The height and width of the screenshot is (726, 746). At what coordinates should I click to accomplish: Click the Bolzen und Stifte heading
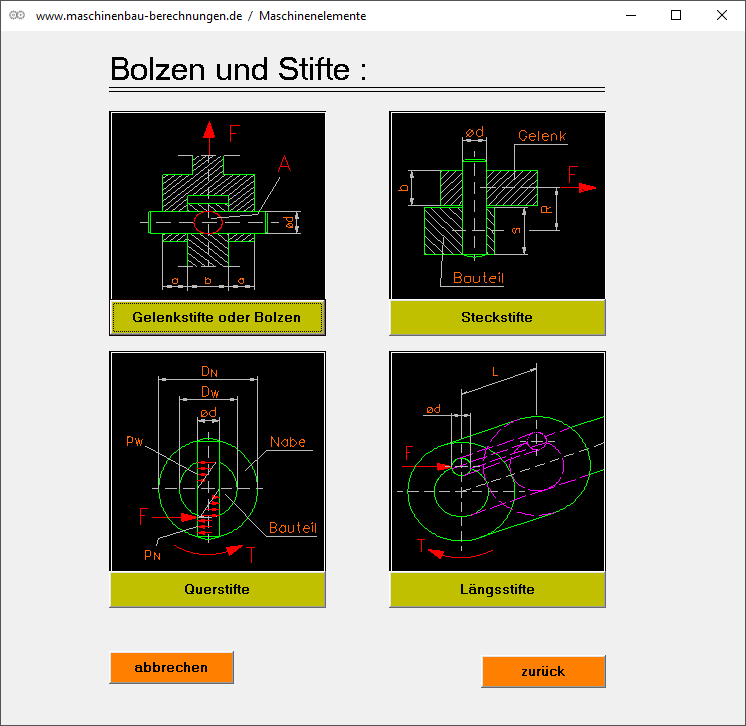click(x=238, y=69)
